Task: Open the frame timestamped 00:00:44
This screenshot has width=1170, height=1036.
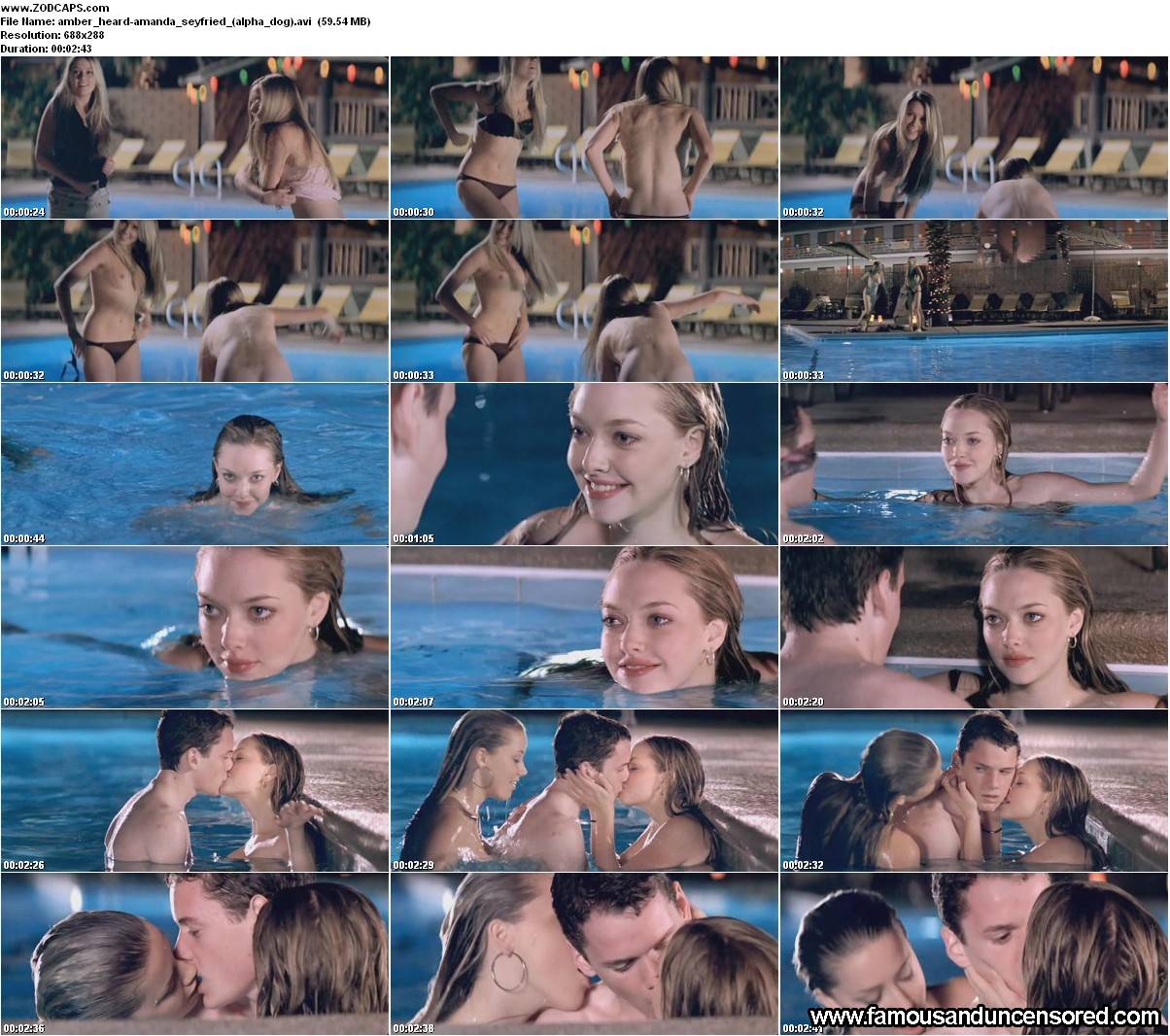Action: pos(194,464)
